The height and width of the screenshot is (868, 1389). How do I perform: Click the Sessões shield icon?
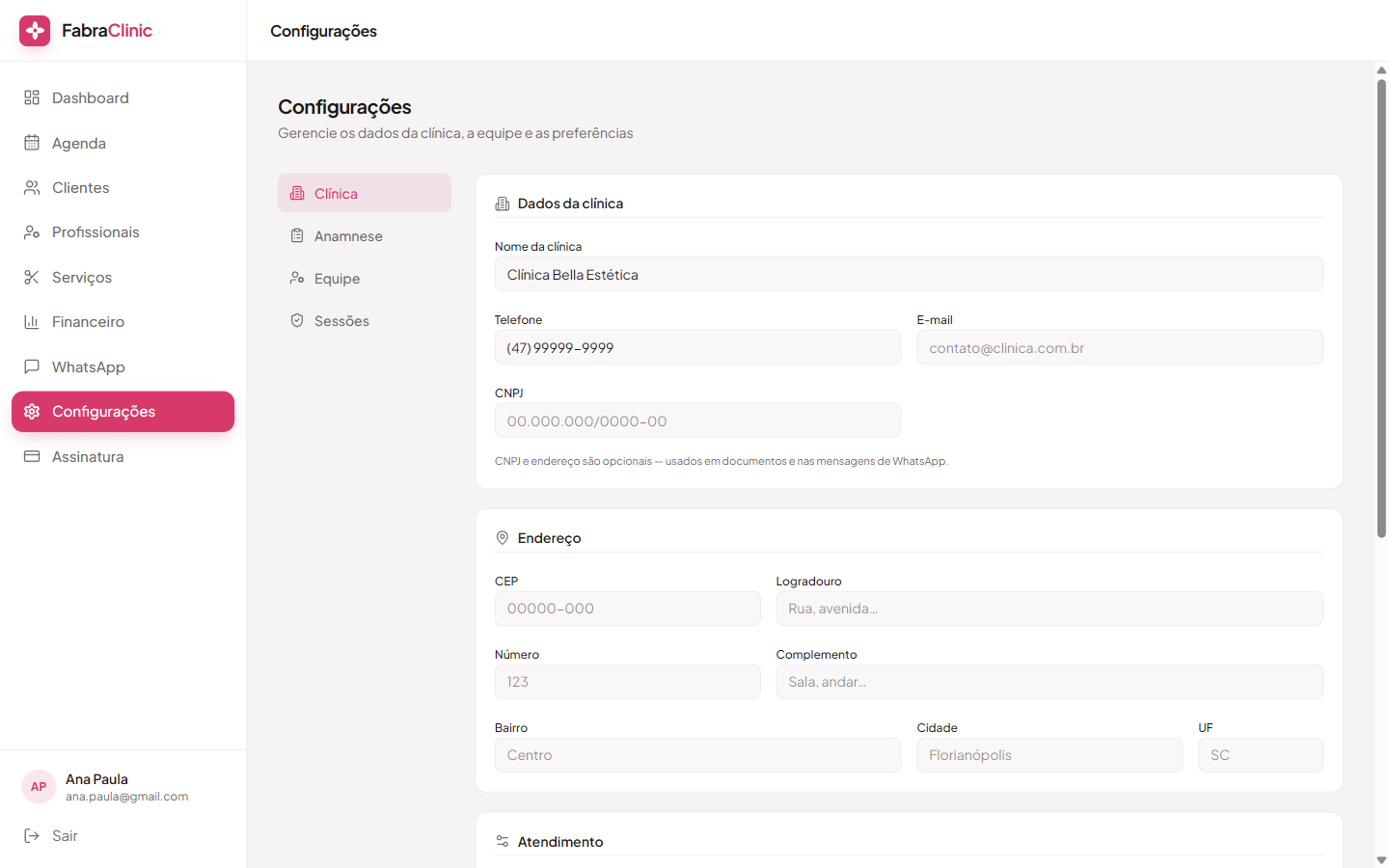tap(297, 320)
